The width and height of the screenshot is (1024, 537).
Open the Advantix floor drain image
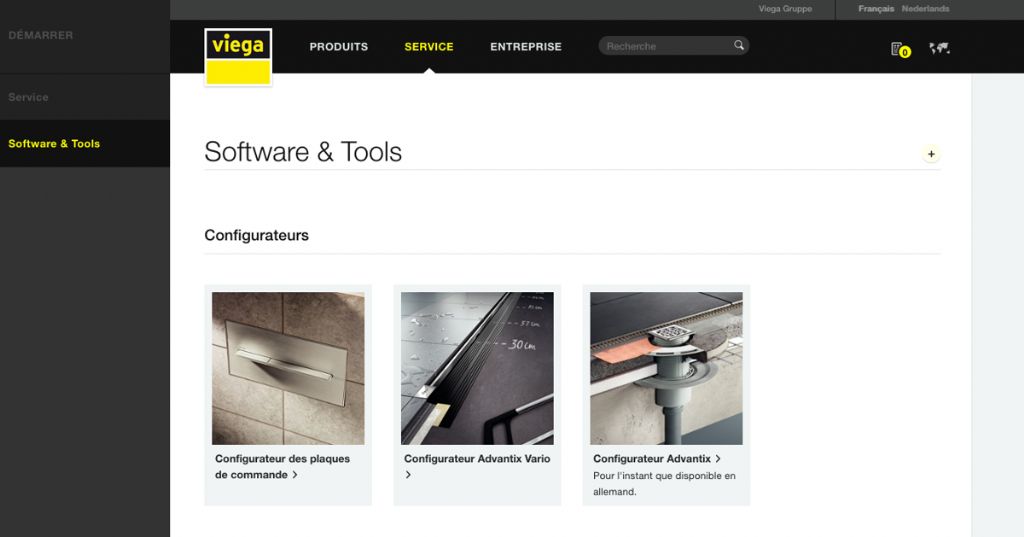(x=666, y=368)
